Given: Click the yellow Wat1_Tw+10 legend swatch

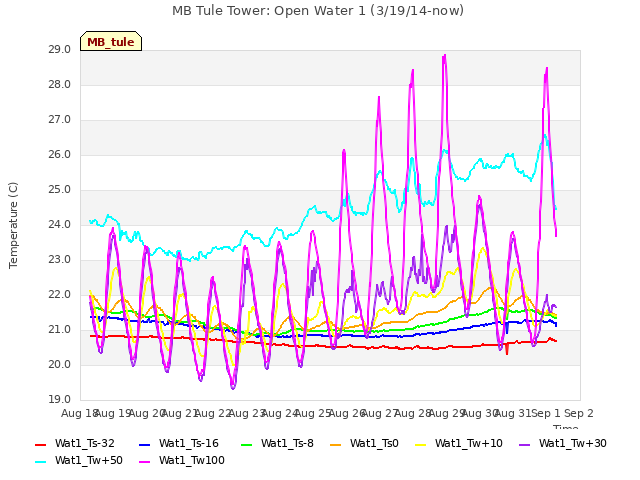Looking at the screenshot, I should tap(421, 444).
